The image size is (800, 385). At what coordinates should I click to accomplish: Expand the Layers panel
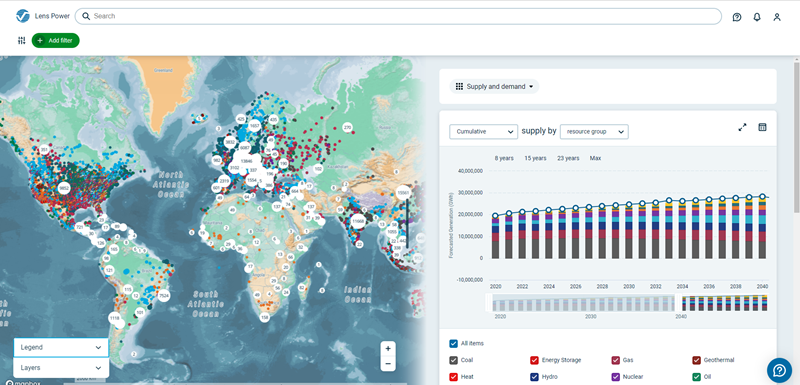[61, 368]
